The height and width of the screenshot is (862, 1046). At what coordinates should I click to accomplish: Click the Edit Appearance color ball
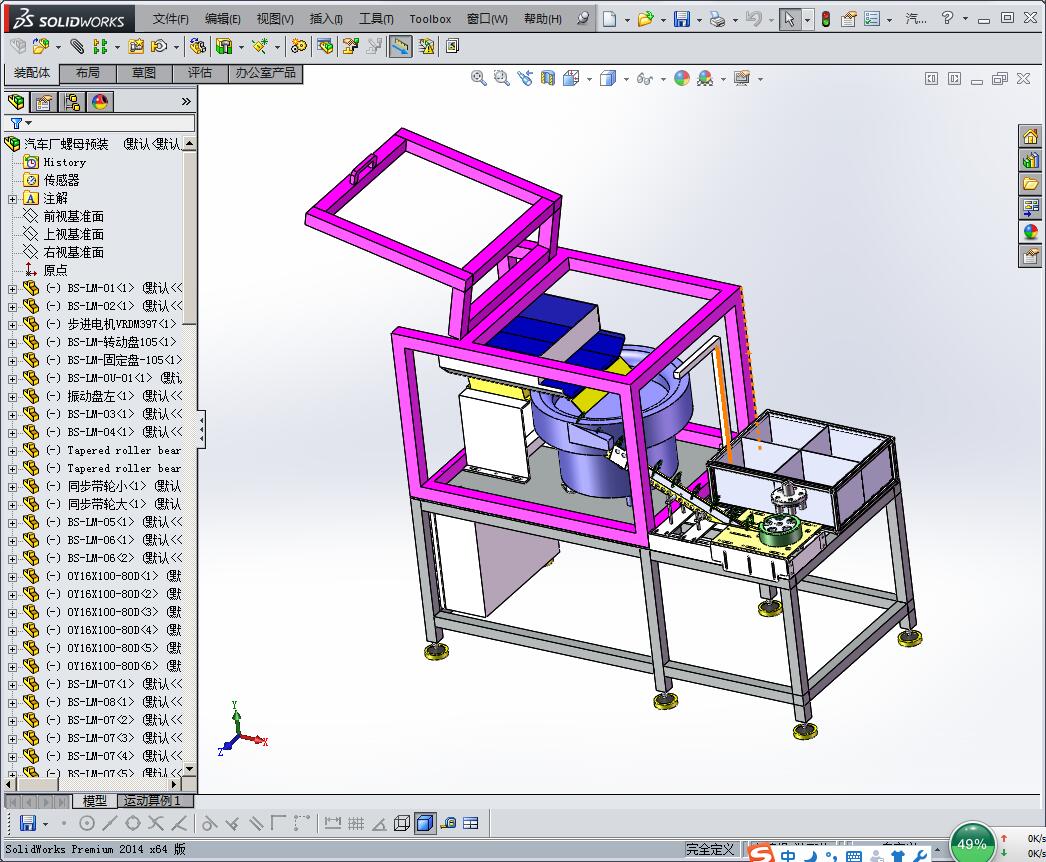pyautogui.click(x=682, y=78)
